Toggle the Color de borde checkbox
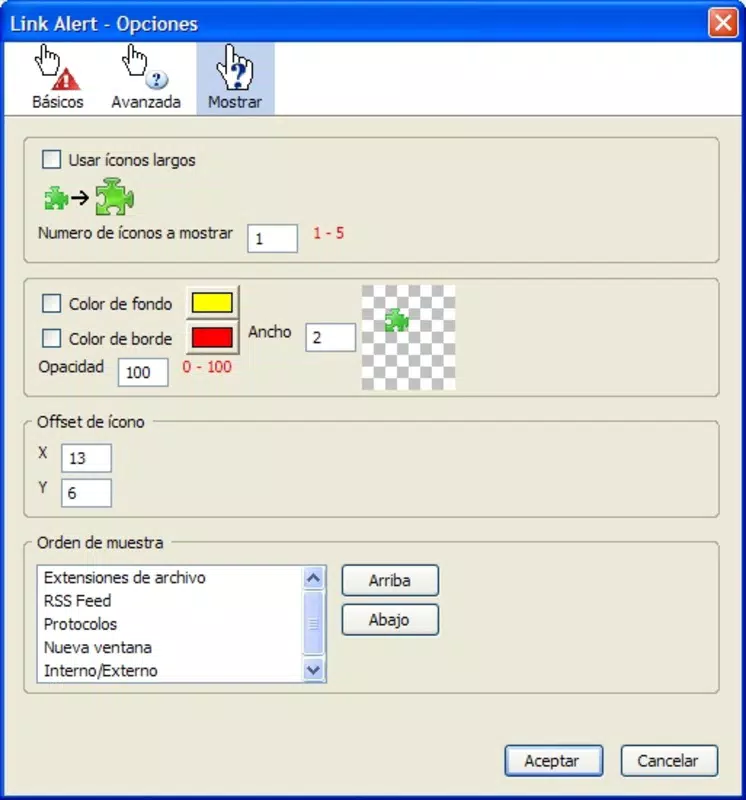The height and width of the screenshot is (800, 746). pyautogui.click(x=52, y=338)
